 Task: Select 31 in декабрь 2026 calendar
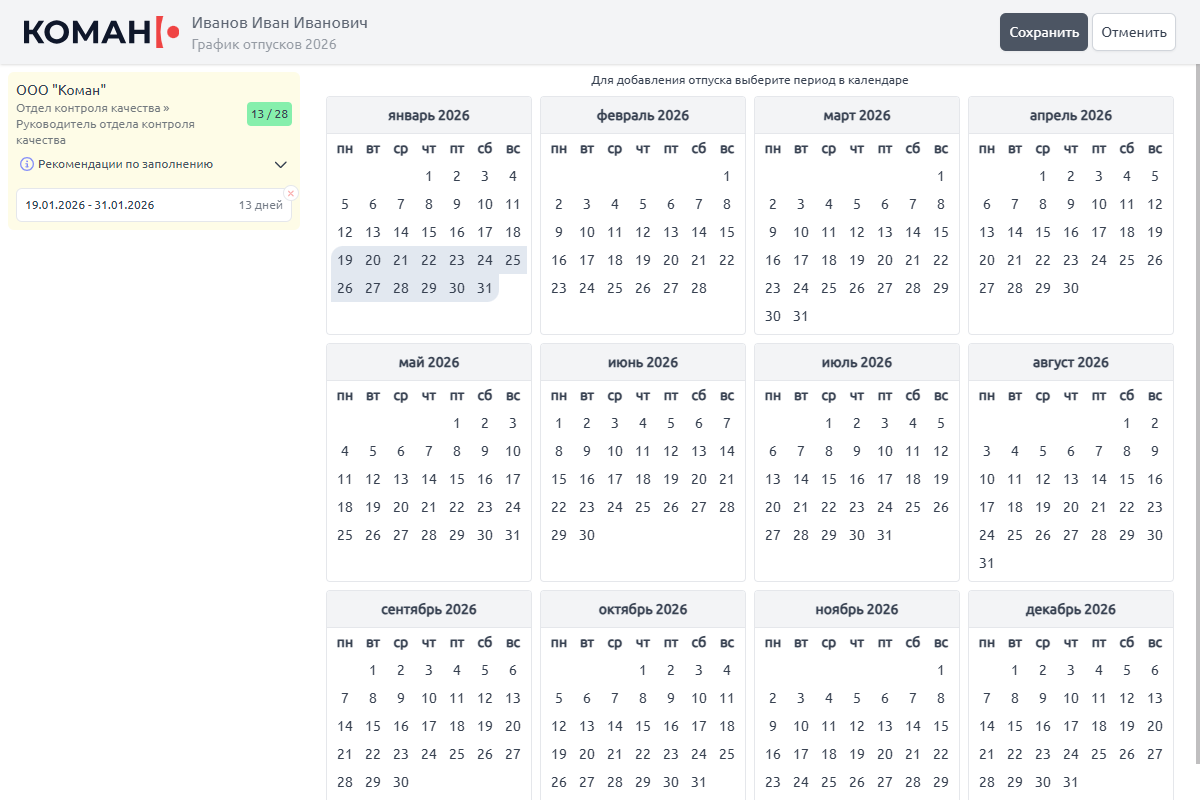tap(1071, 782)
